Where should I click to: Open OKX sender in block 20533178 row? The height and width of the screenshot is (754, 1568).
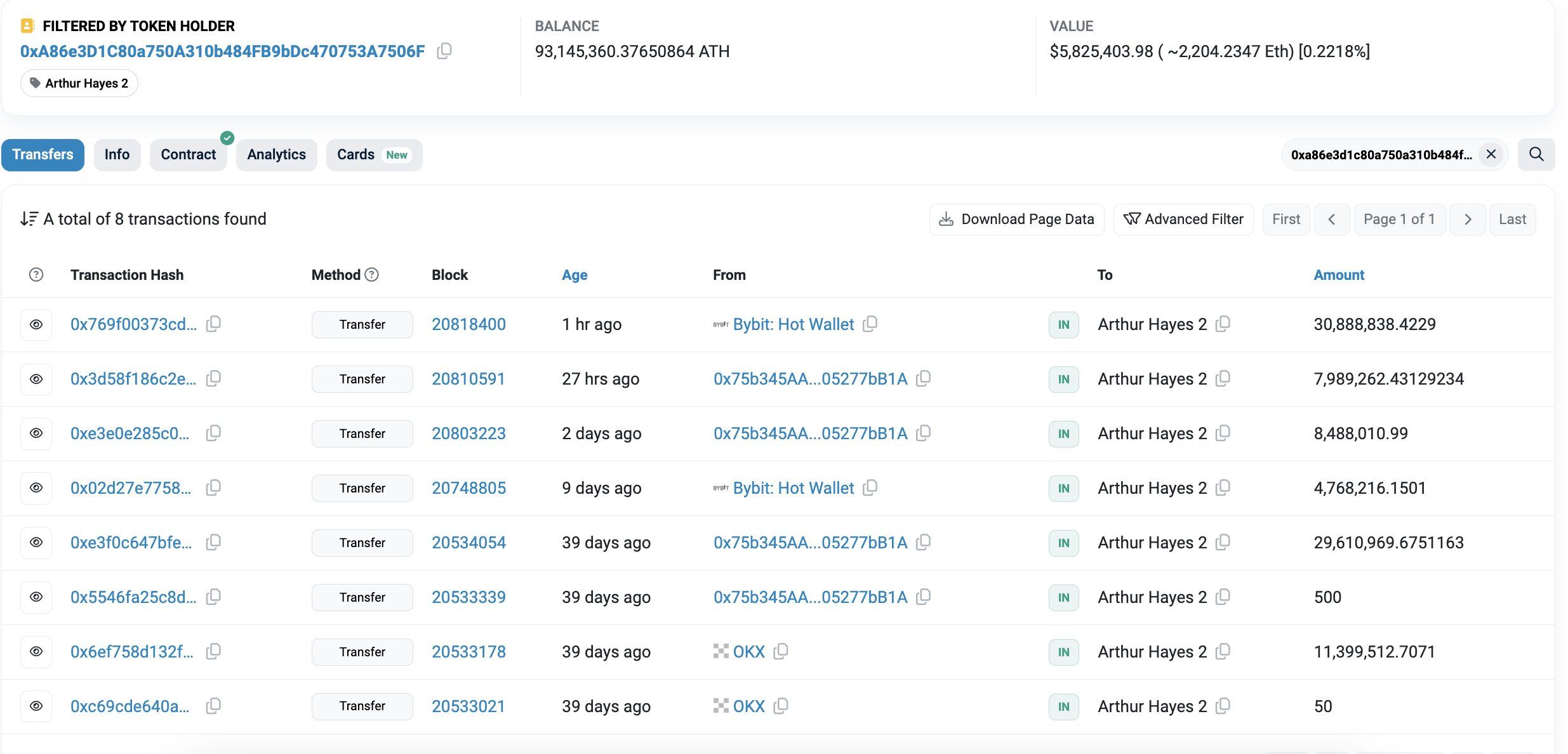(748, 652)
